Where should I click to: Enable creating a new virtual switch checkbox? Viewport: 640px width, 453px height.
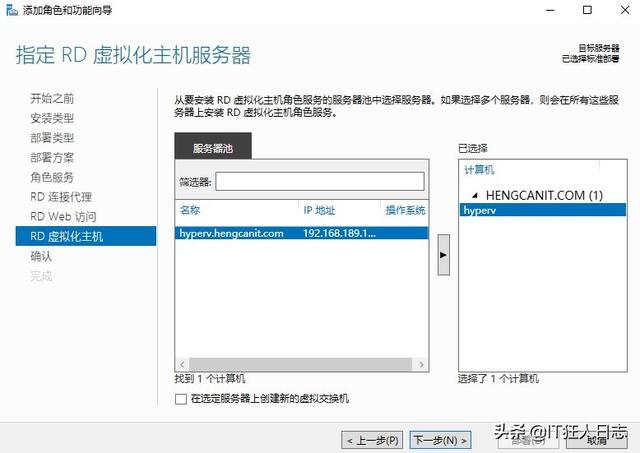(x=180, y=399)
